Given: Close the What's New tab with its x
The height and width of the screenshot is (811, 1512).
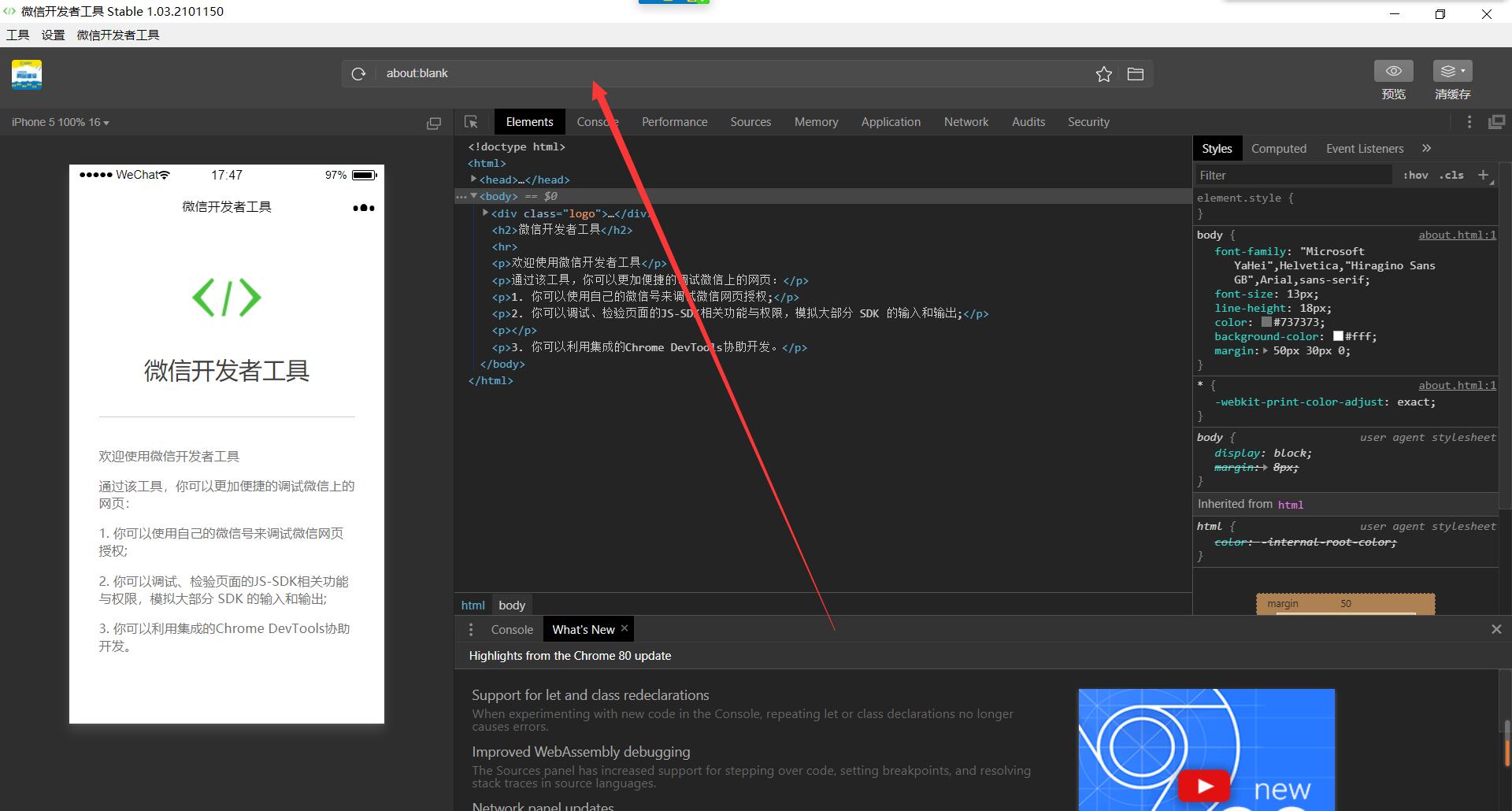Looking at the screenshot, I should click(624, 628).
